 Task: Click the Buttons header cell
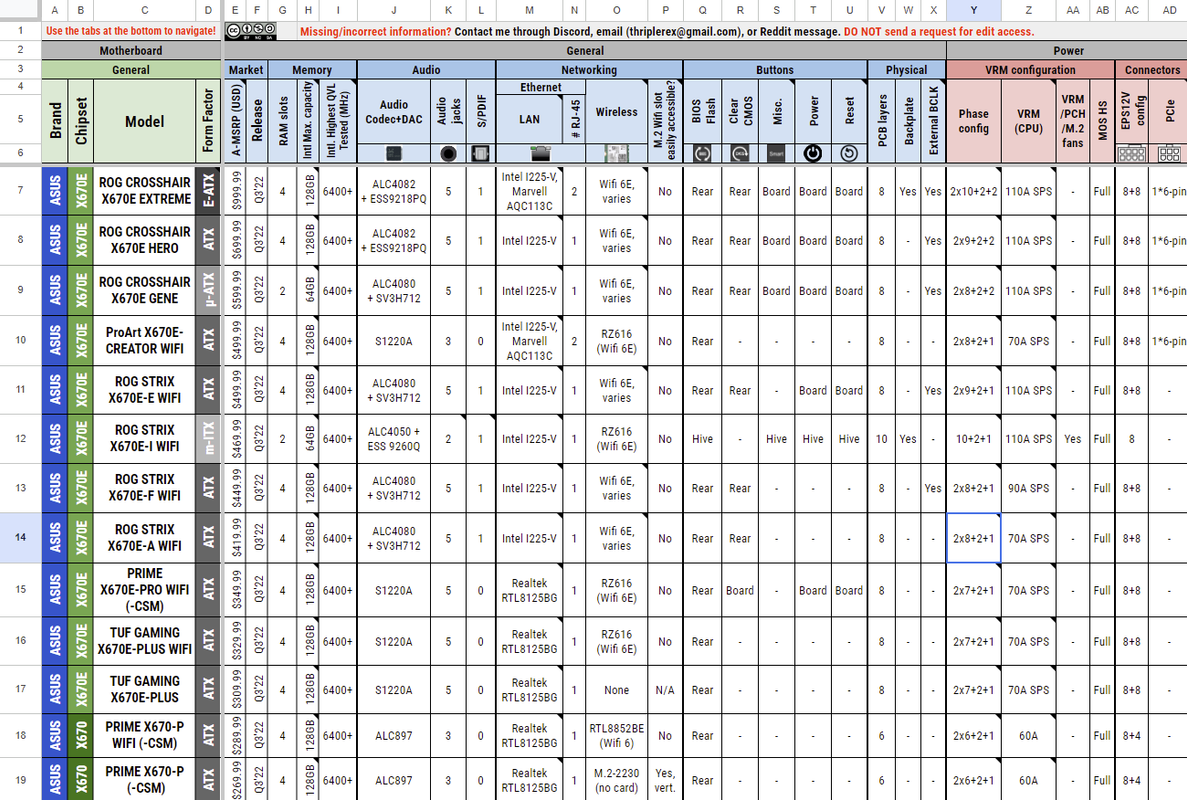tap(774, 70)
